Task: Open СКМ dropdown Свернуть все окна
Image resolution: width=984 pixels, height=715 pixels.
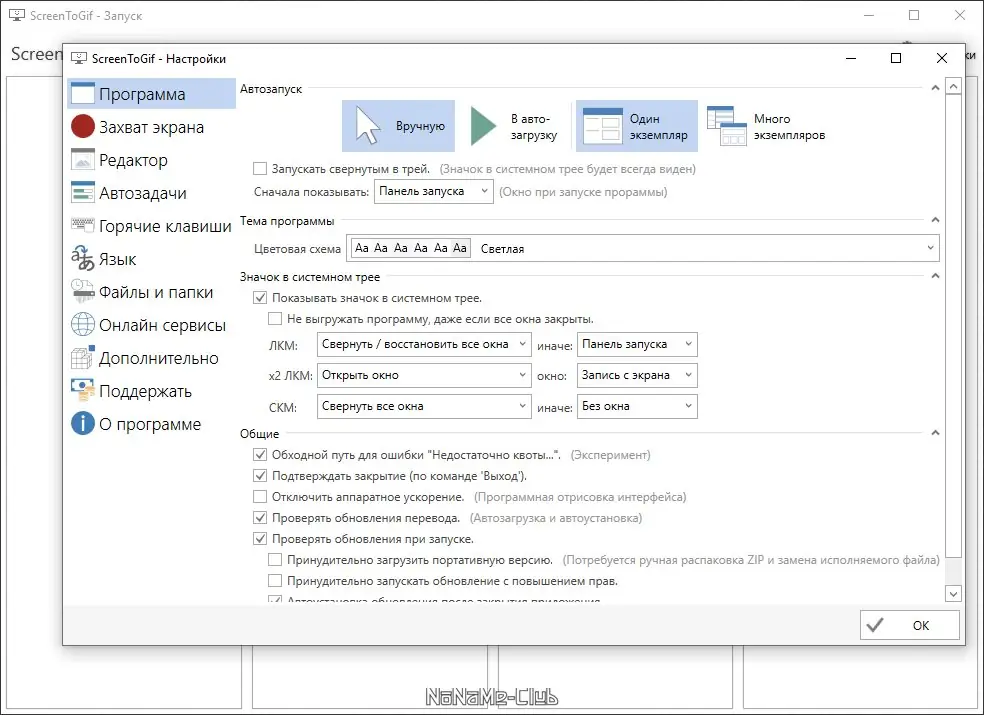Action: pos(424,406)
